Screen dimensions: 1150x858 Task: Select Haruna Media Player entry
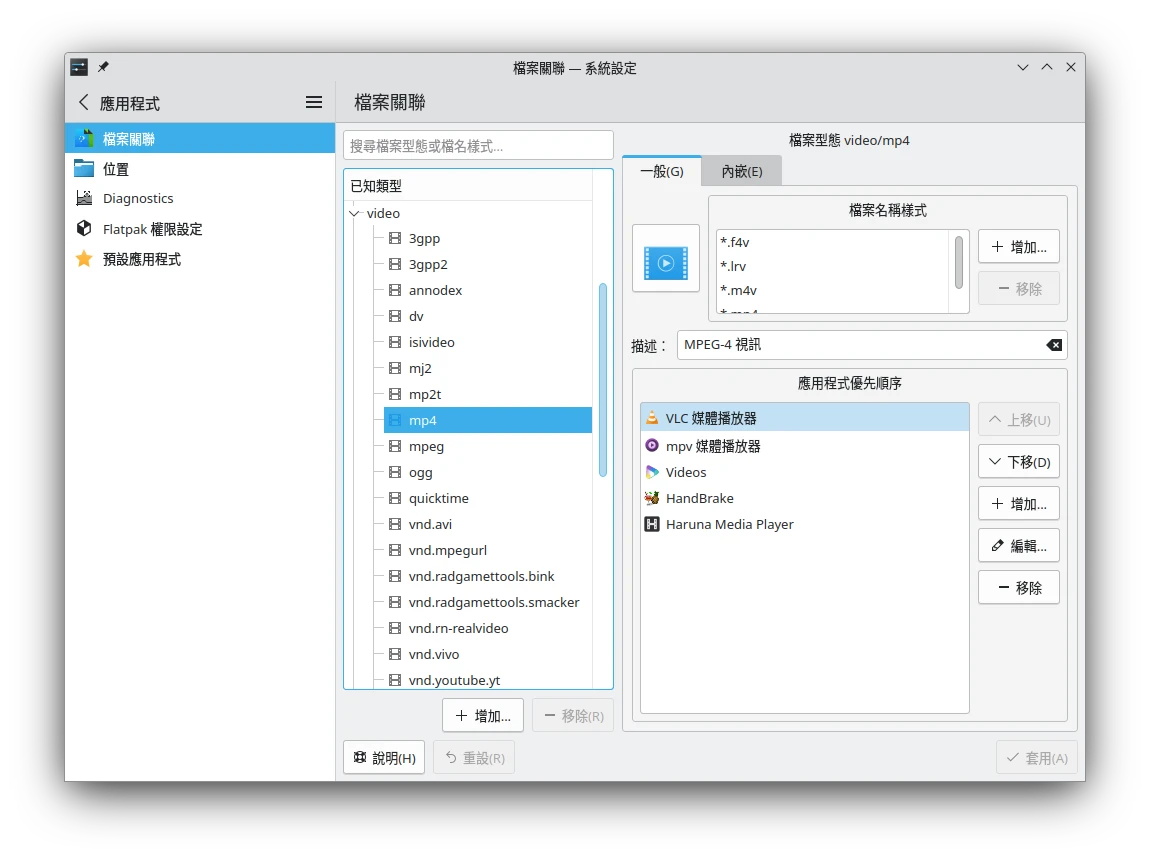[x=729, y=524]
